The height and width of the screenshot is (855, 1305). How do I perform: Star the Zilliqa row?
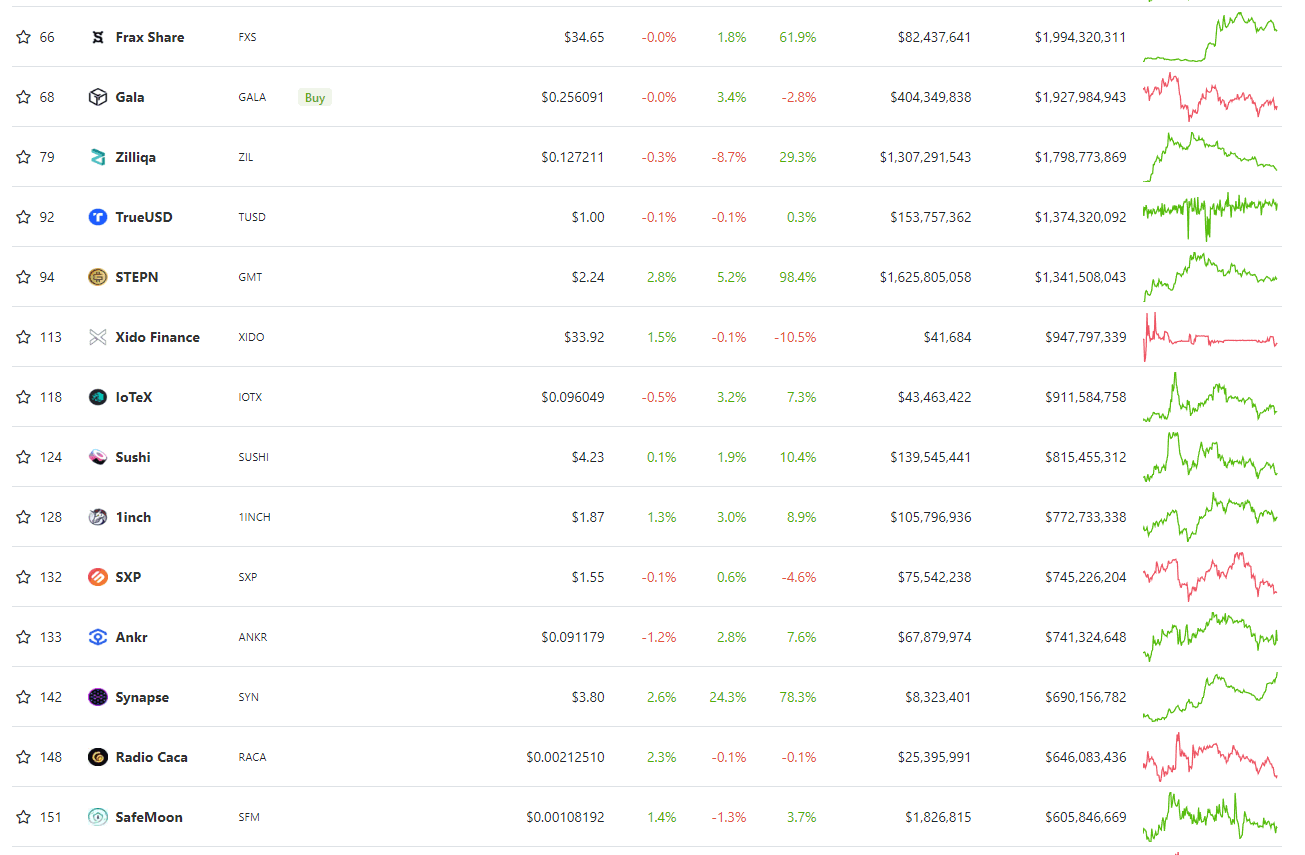point(23,157)
